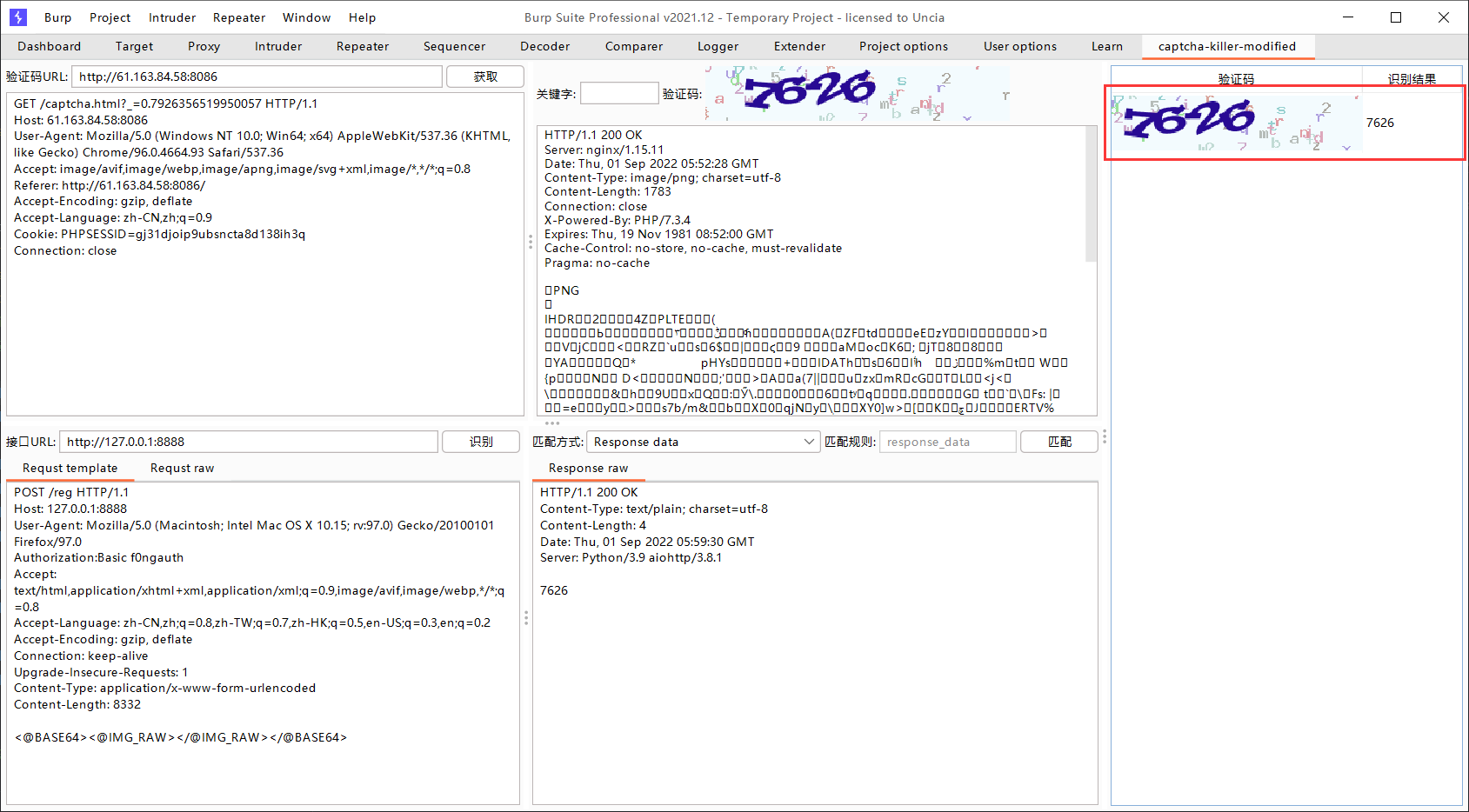Select the 7626 result cell in table
Image resolution: width=1469 pixels, height=812 pixels.
(1412, 123)
